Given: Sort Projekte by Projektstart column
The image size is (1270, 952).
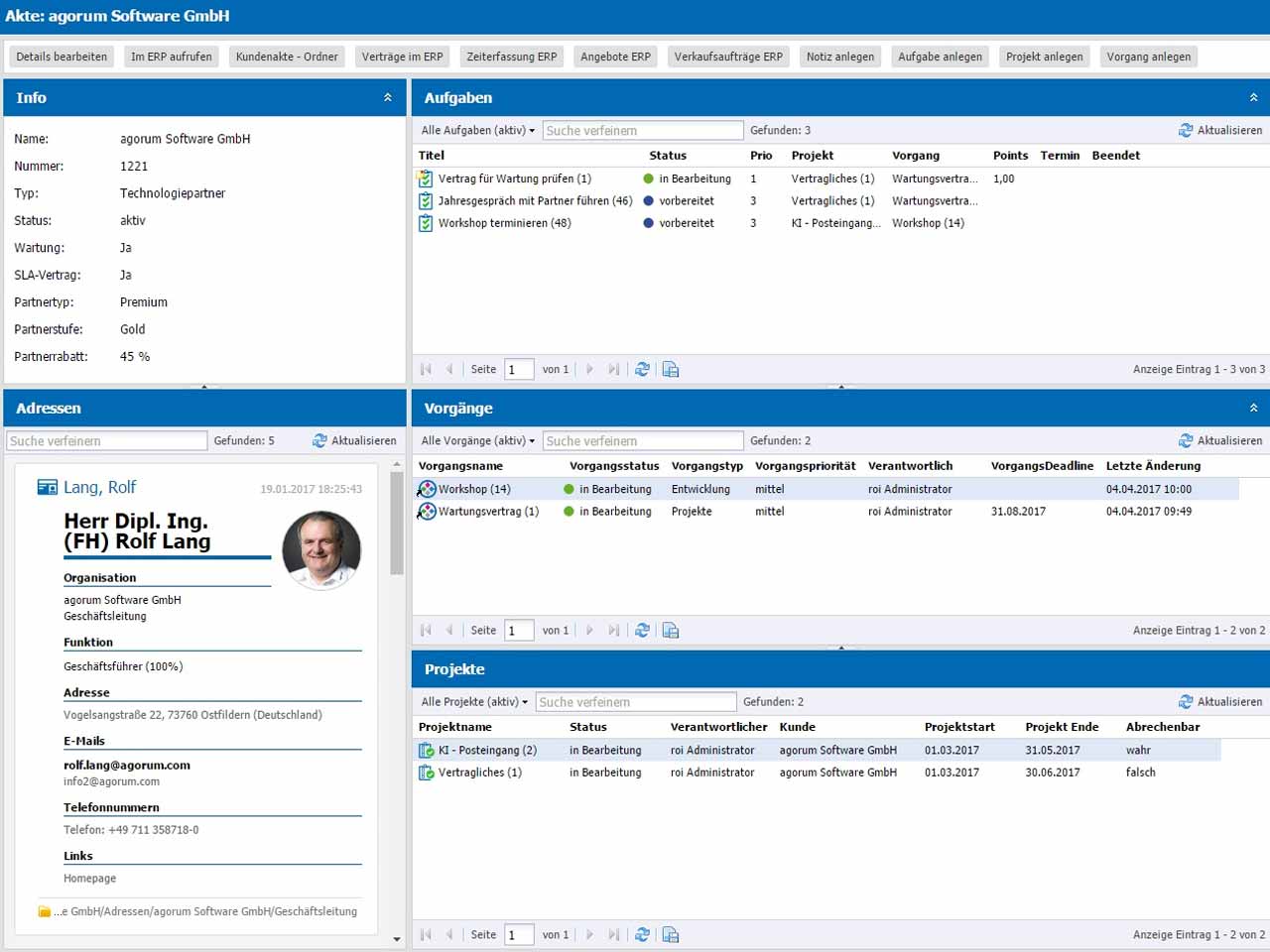Looking at the screenshot, I should (959, 726).
